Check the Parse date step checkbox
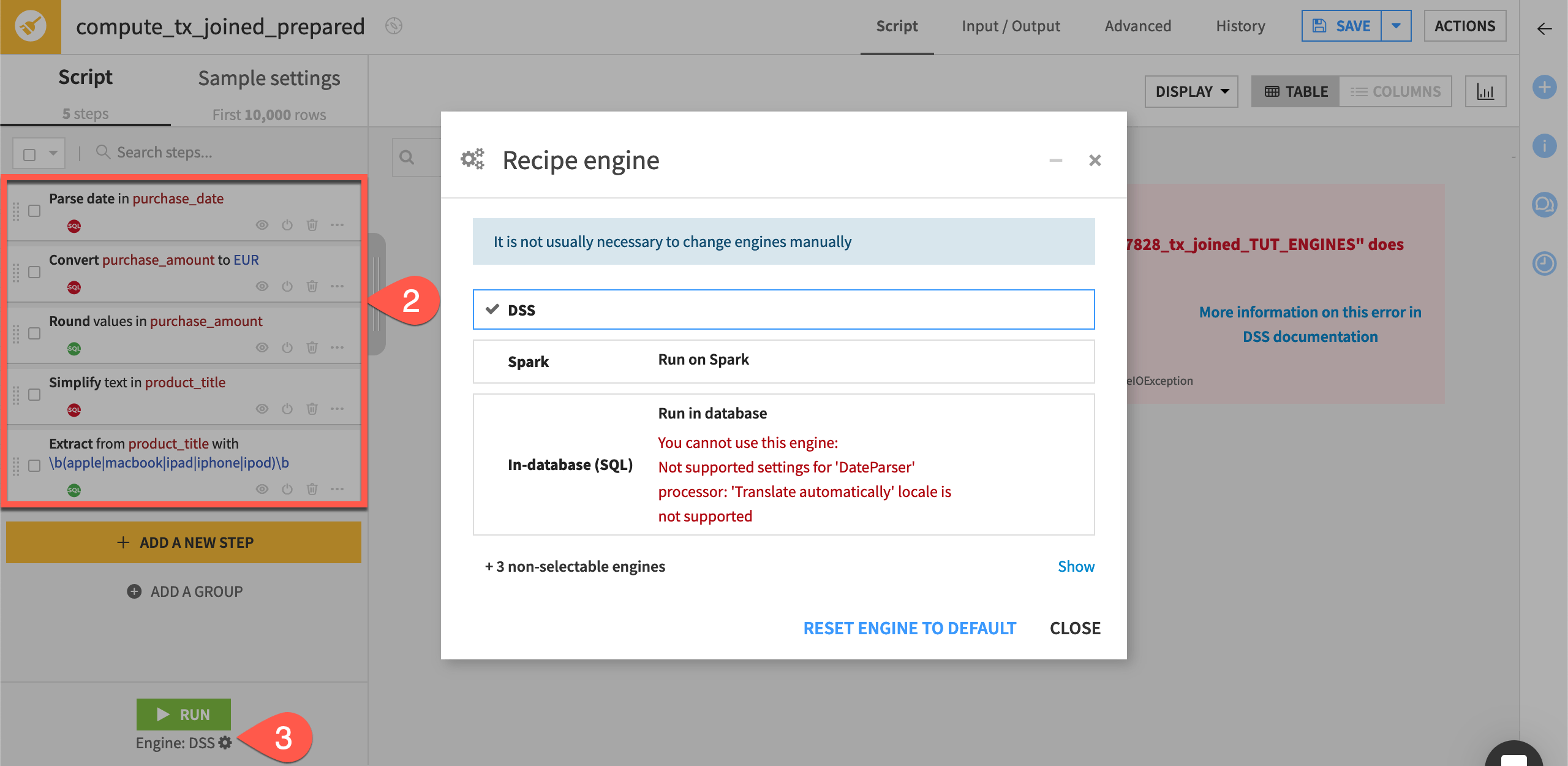The image size is (1568, 766). [34, 211]
